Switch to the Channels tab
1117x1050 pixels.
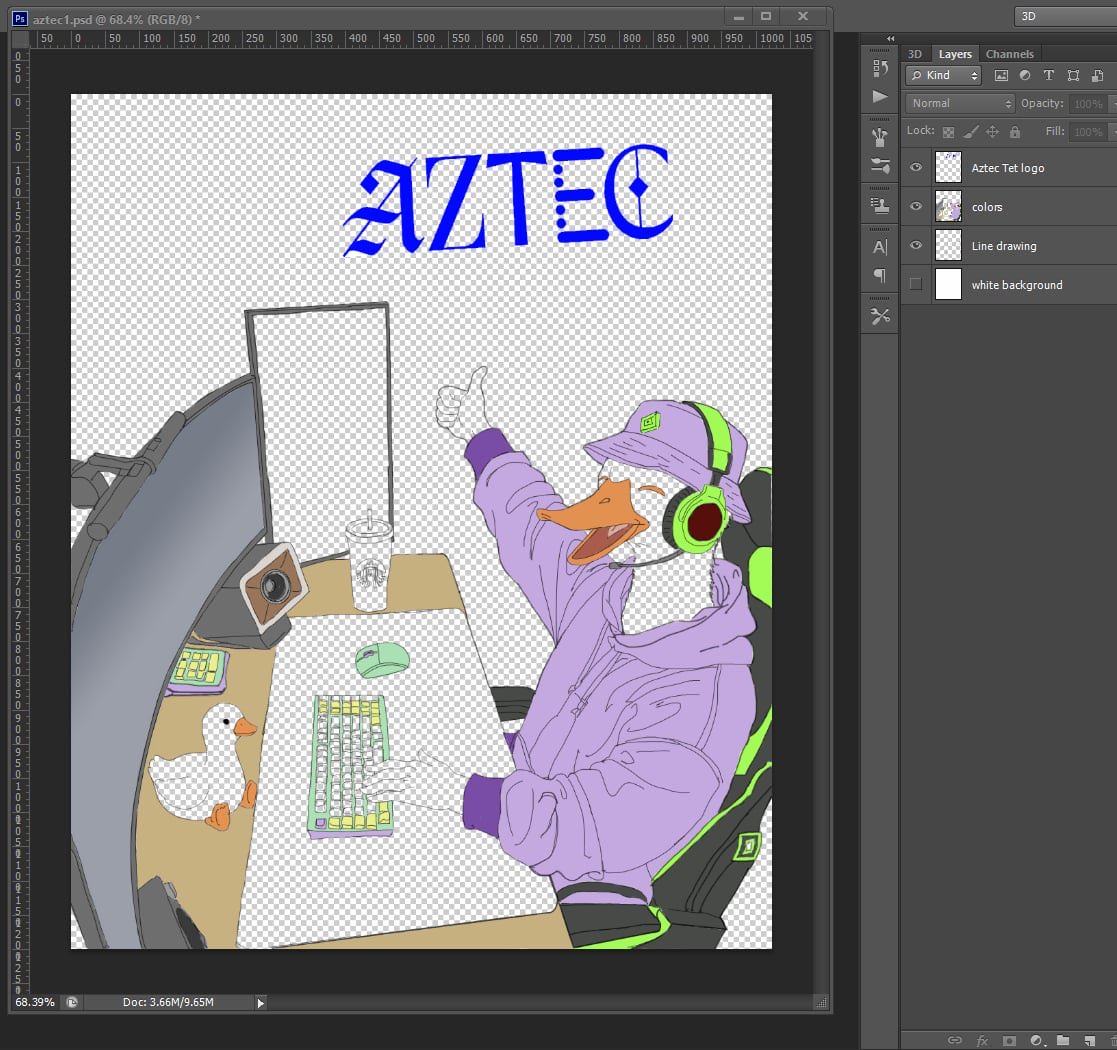point(1010,53)
